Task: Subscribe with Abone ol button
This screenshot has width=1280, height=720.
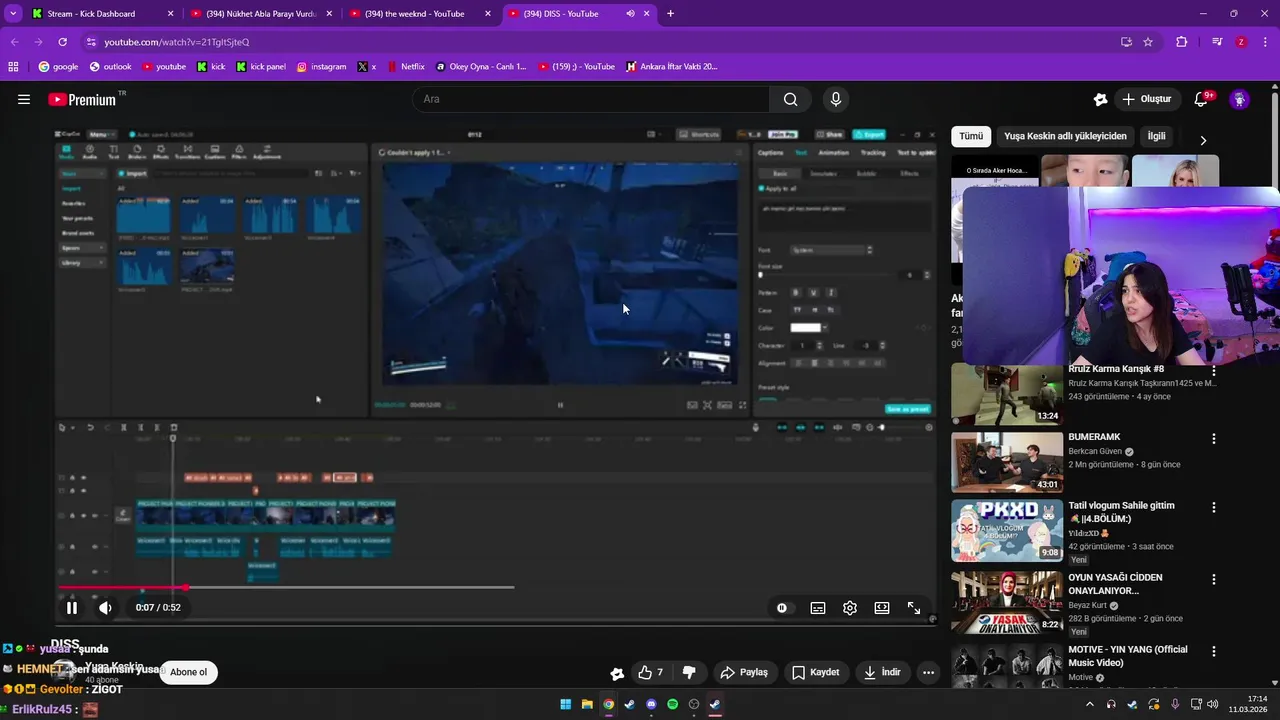Action: tap(189, 672)
